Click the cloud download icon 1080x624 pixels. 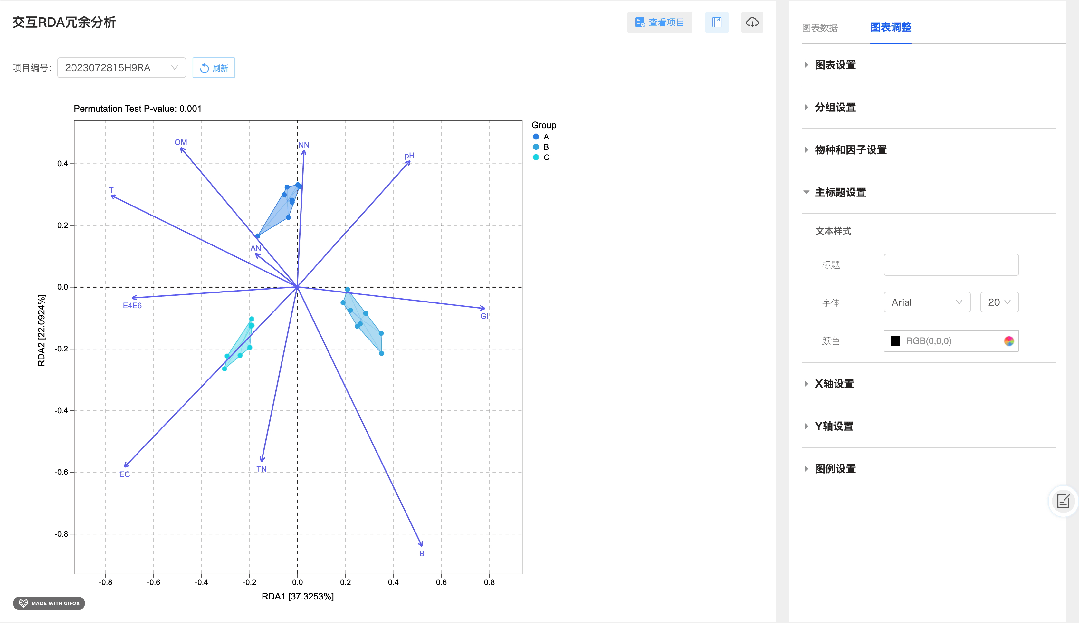click(752, 23)
